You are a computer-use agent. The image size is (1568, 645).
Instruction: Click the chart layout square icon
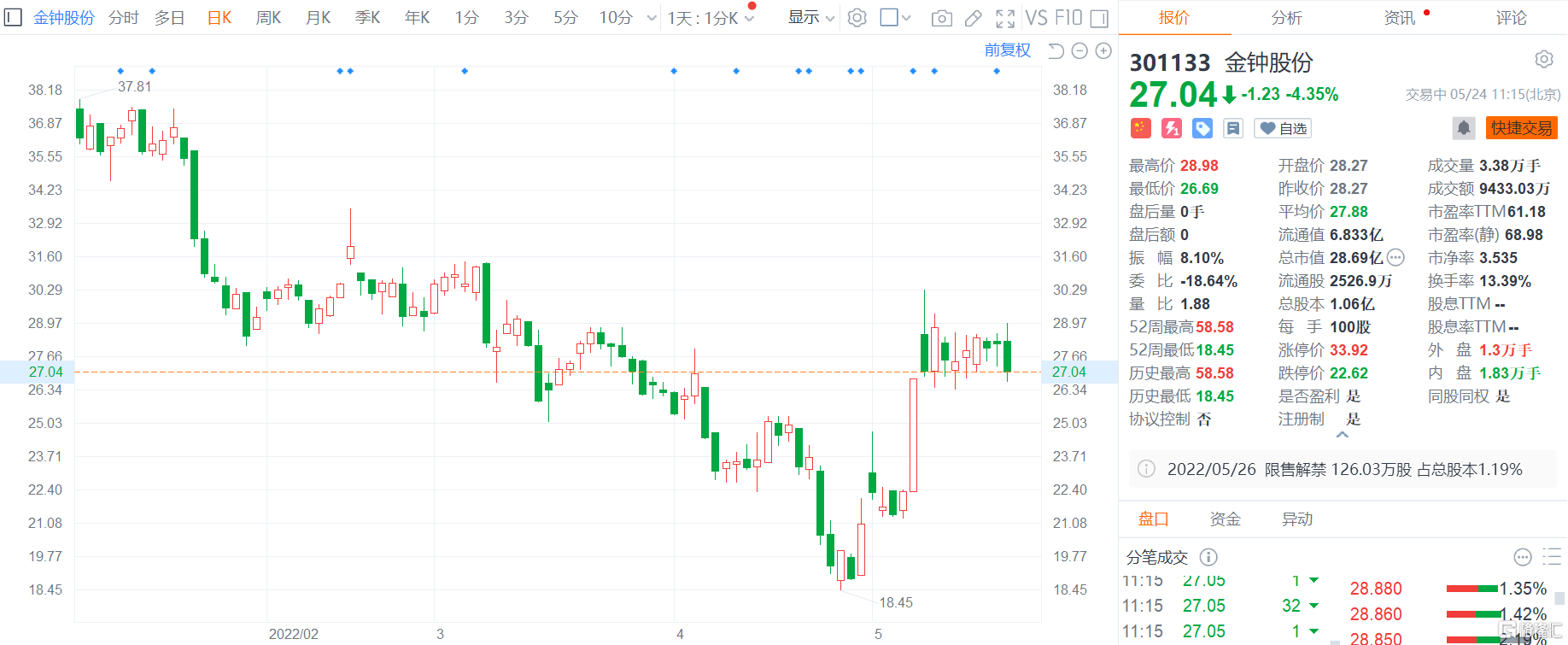(x=889, y=17)
